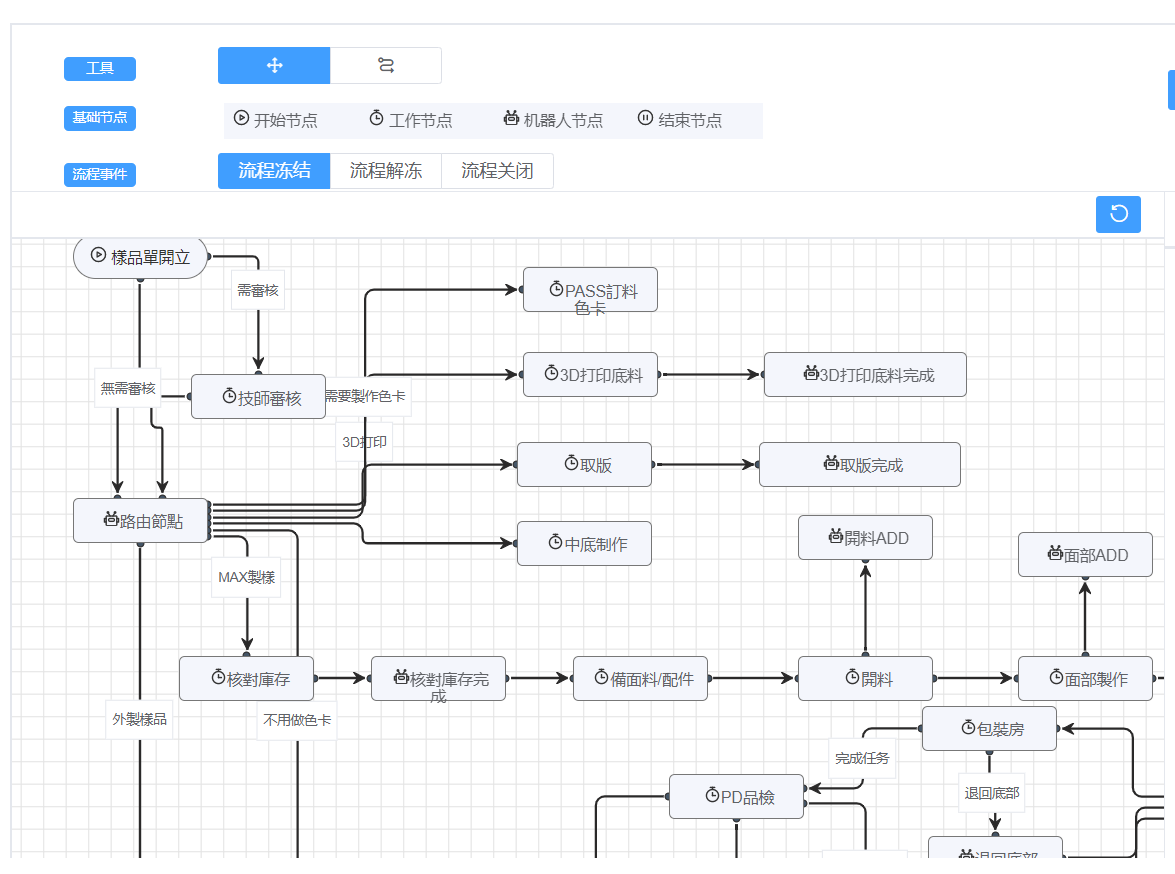Click the 工作节点 timer icon
1175x874 pixels.
pyautogui.click(x=376, y=118)
